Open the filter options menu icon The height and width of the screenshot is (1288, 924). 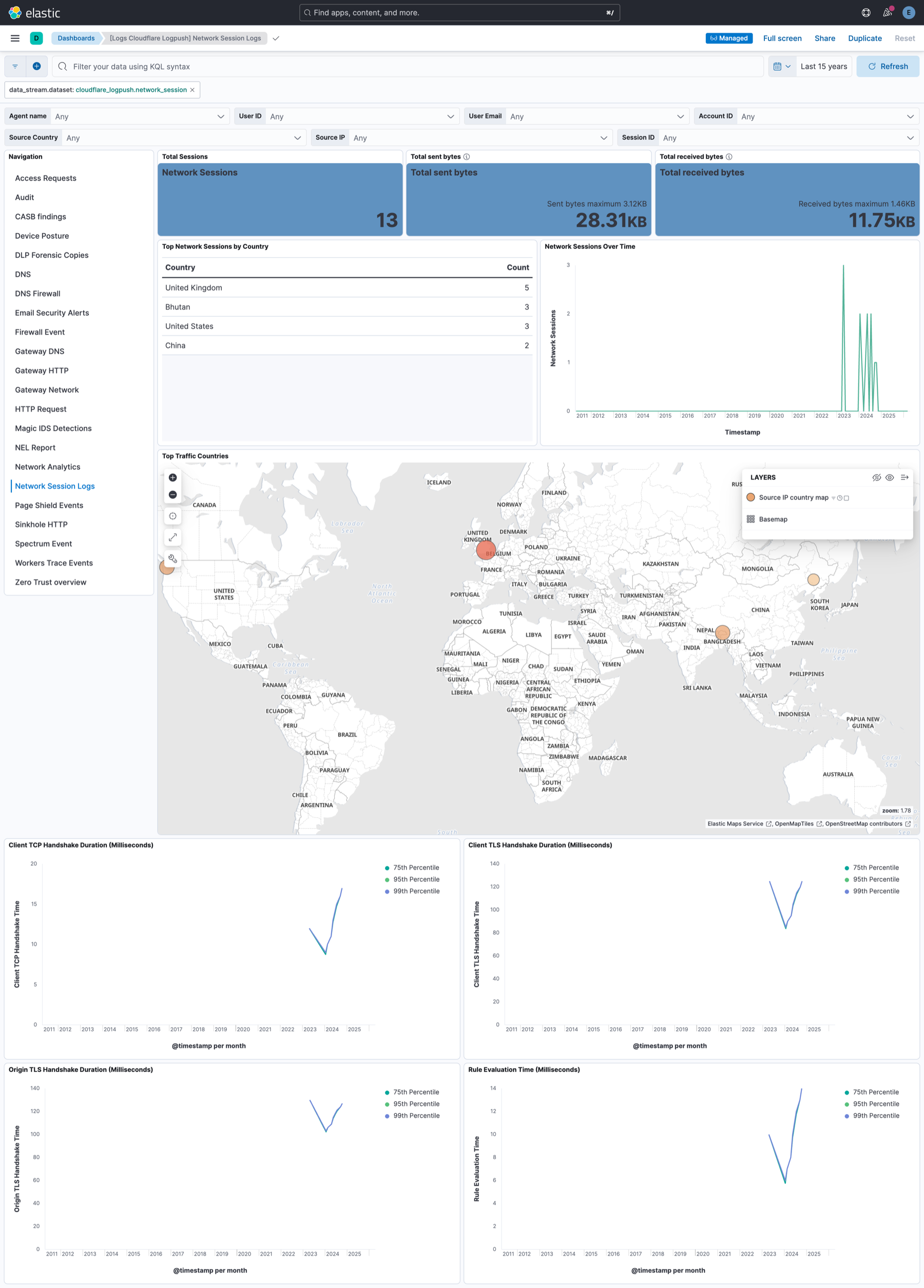(15, 66)
